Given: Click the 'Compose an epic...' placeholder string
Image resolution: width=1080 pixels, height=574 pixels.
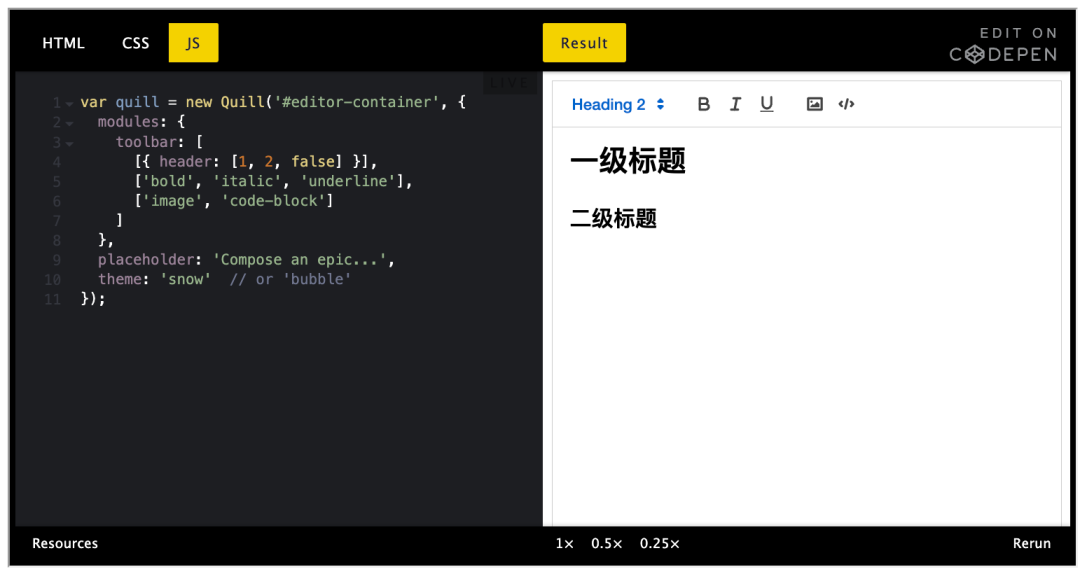Looking at the screenshot, I should 300,260.
